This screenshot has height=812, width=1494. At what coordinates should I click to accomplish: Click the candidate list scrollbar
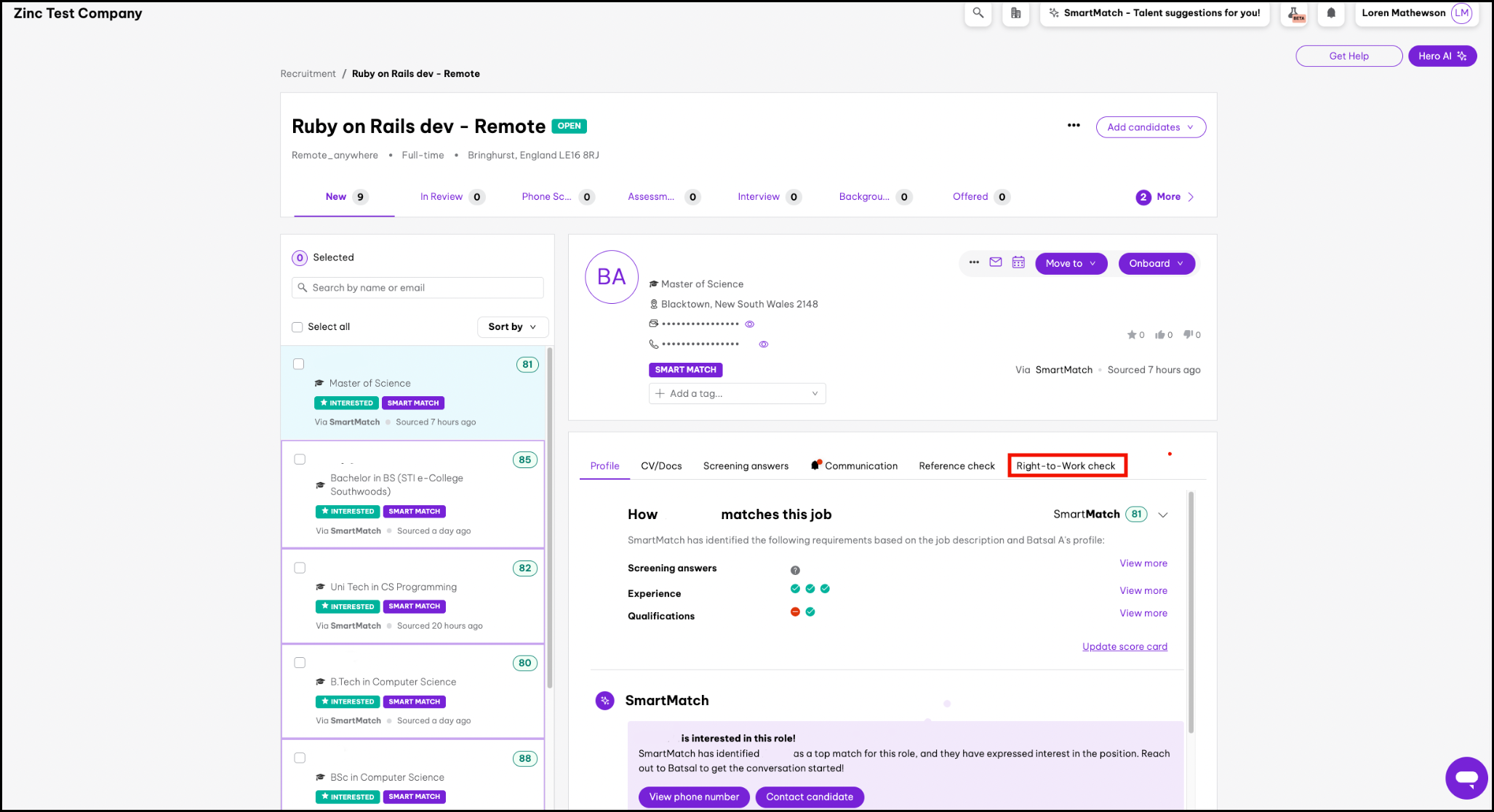pyautogui.click(x=550, y=517)
